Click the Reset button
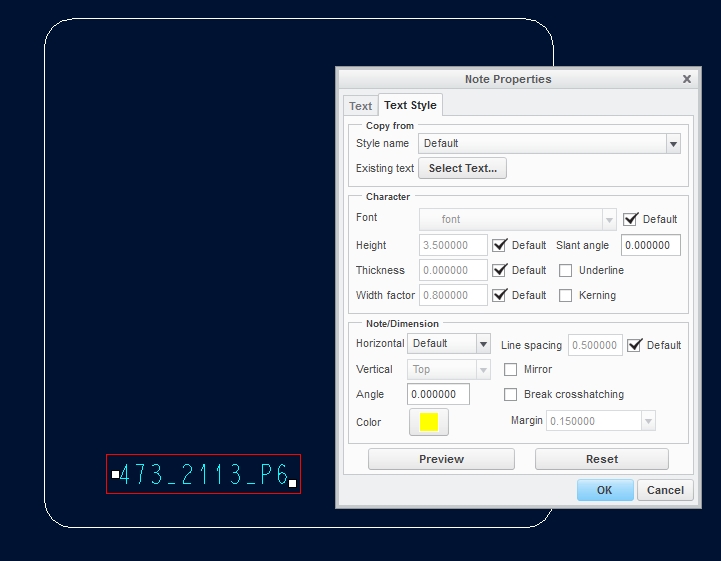Screen dimensions: 721x561 point(601,459)
